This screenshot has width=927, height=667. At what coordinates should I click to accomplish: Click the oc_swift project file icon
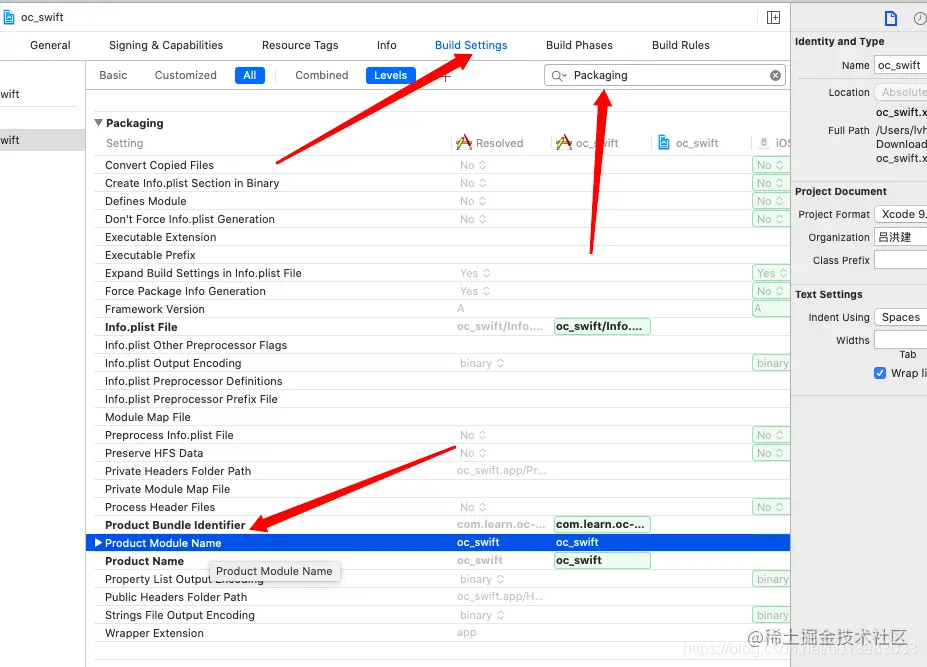[x=8, y=17]
